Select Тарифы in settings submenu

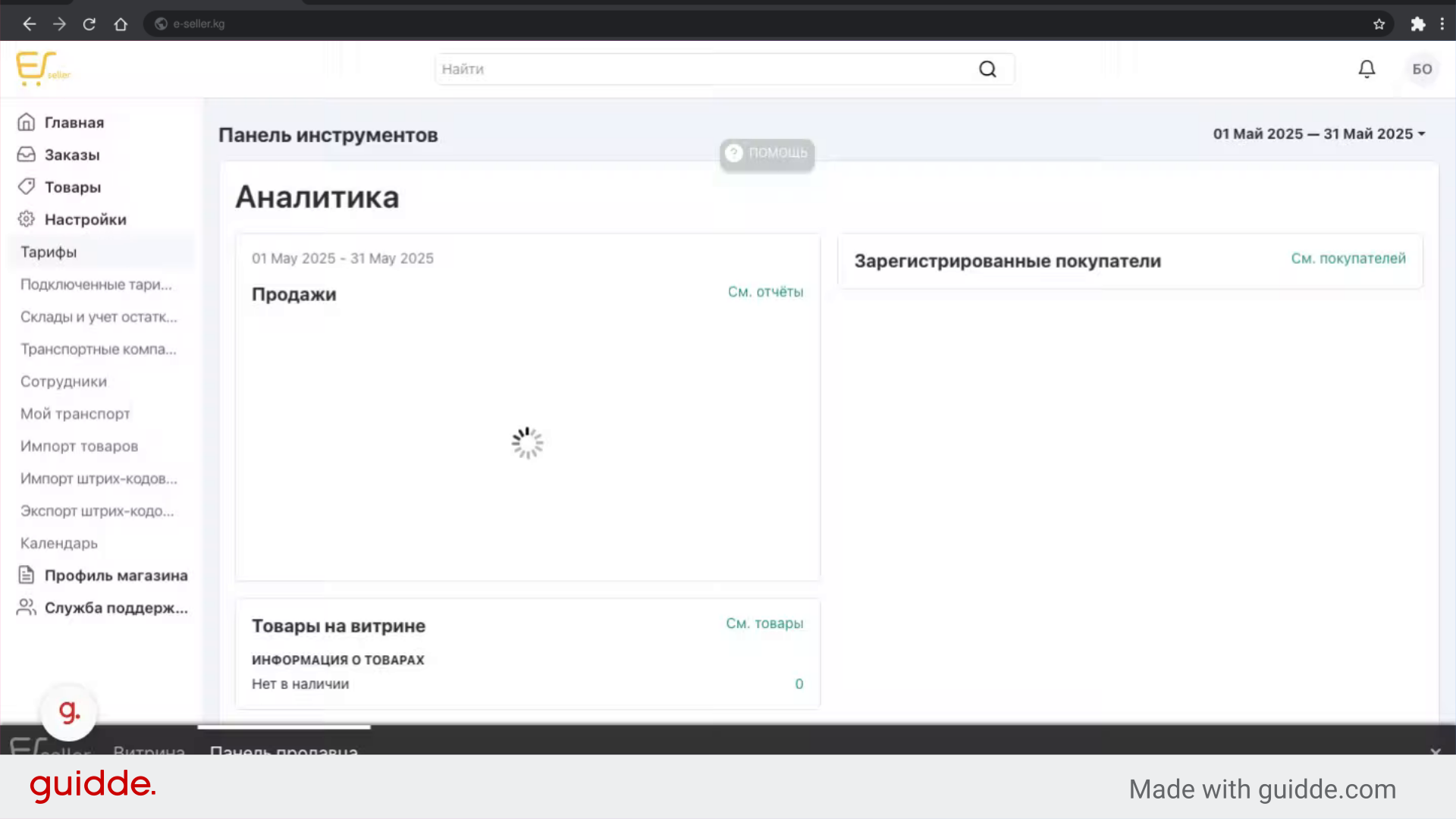49,252
